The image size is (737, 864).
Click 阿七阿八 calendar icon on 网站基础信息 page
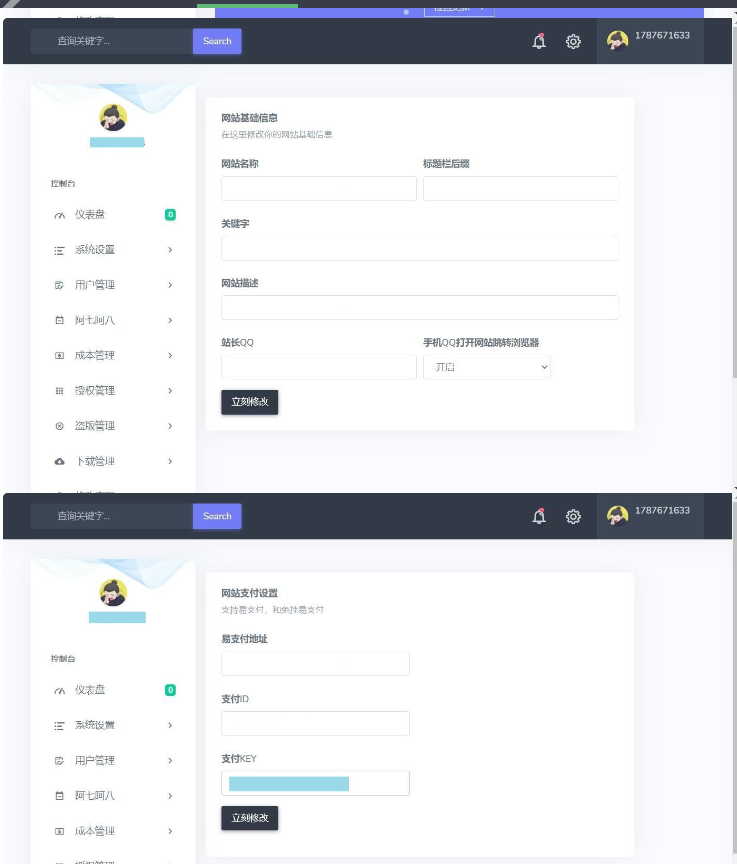click(59, 320)
